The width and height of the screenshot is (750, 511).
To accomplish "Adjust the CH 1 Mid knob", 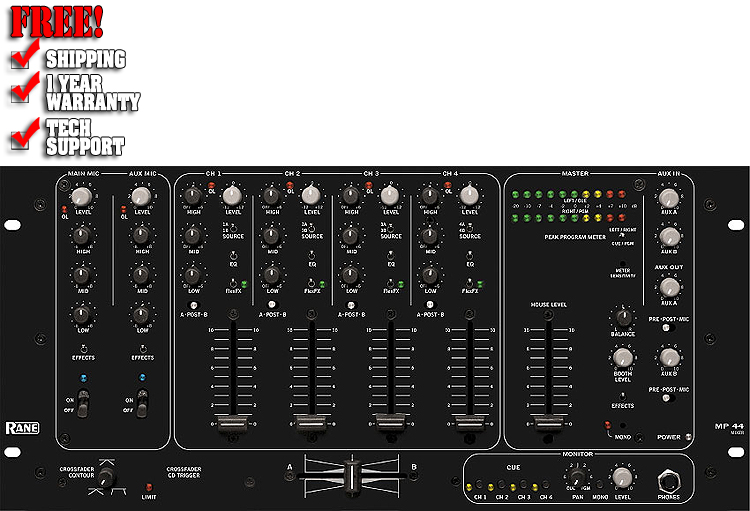I will pyautogui.click(x=193, y=235).
